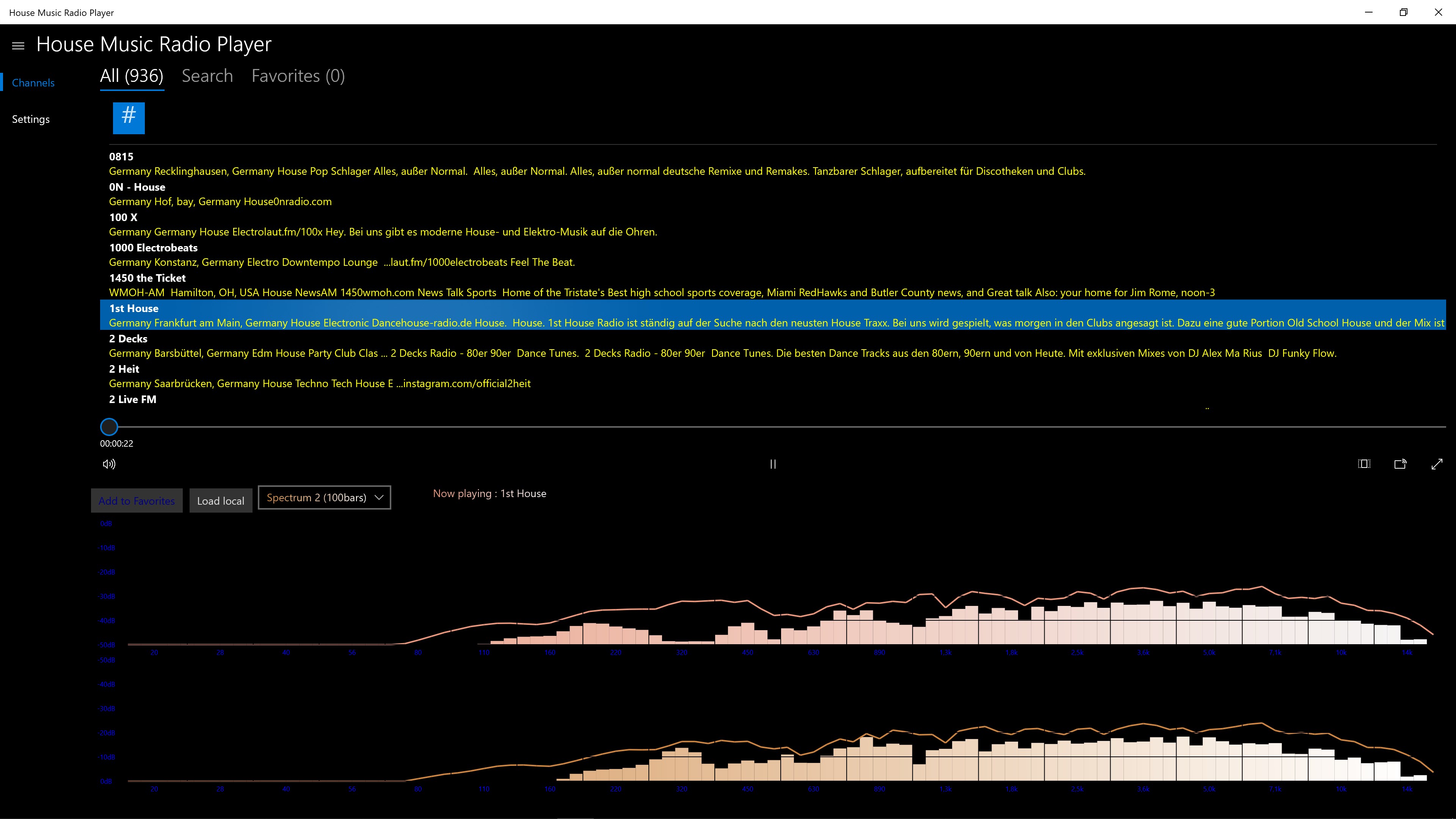The image size is (1456, 819).
Task: Select the All (936) tab
Action: pos(132,76)
